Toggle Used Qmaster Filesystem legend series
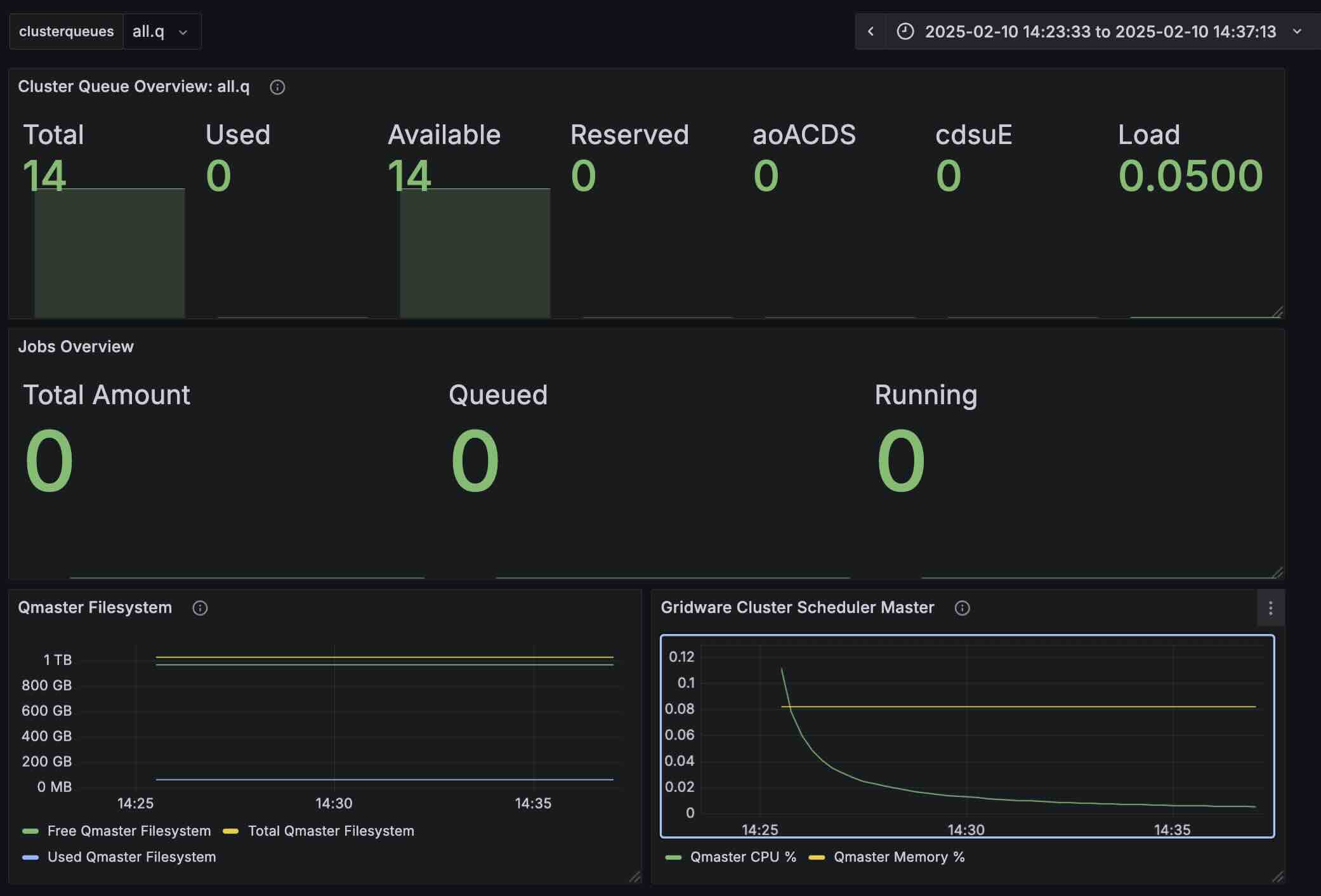This screenshot has height=896, width=1321. pyautogui.click(x=131, y=857)
